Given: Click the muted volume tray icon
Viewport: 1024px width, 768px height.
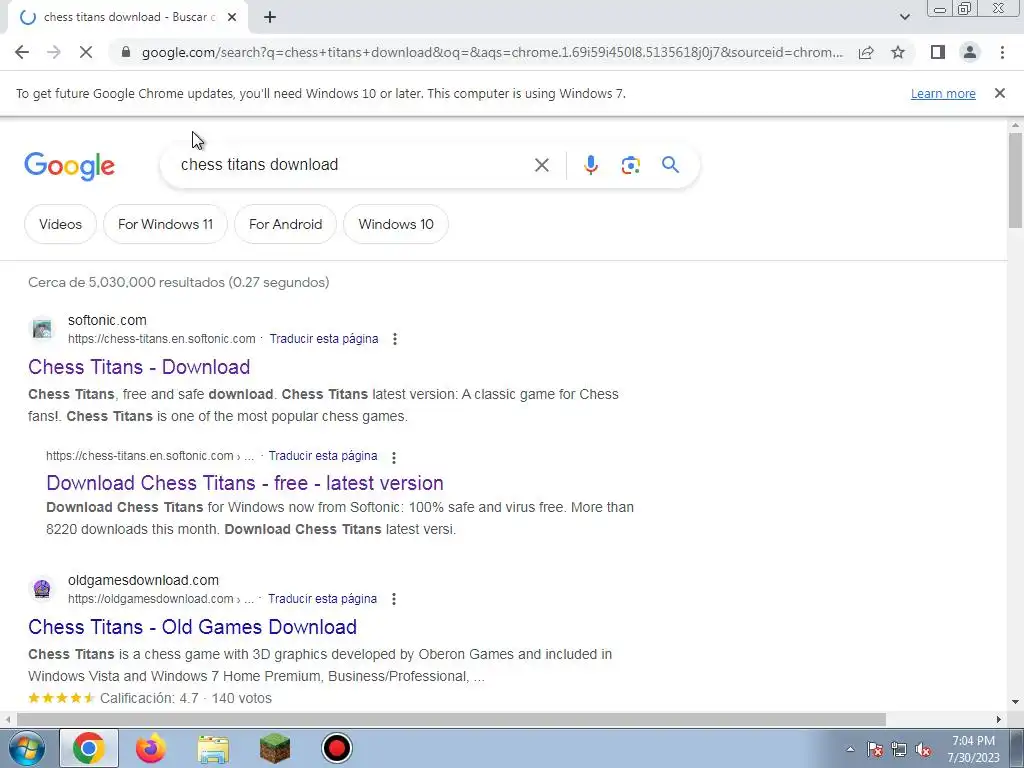Looking at the screenshot, I should pyautogui.click(x=923, y=750).
